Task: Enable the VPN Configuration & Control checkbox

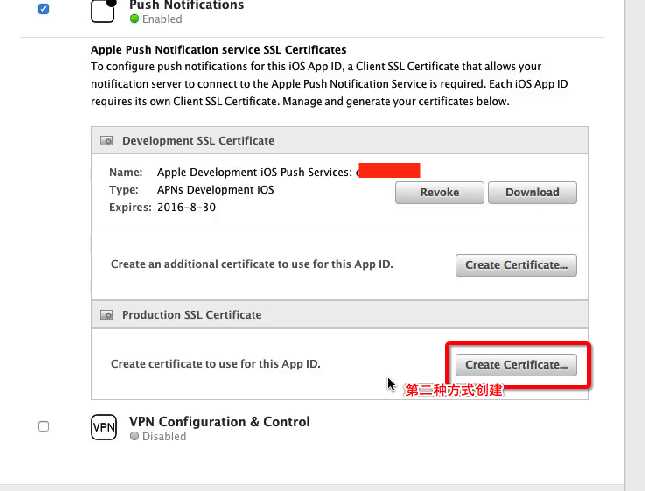Action: point(43,426)
